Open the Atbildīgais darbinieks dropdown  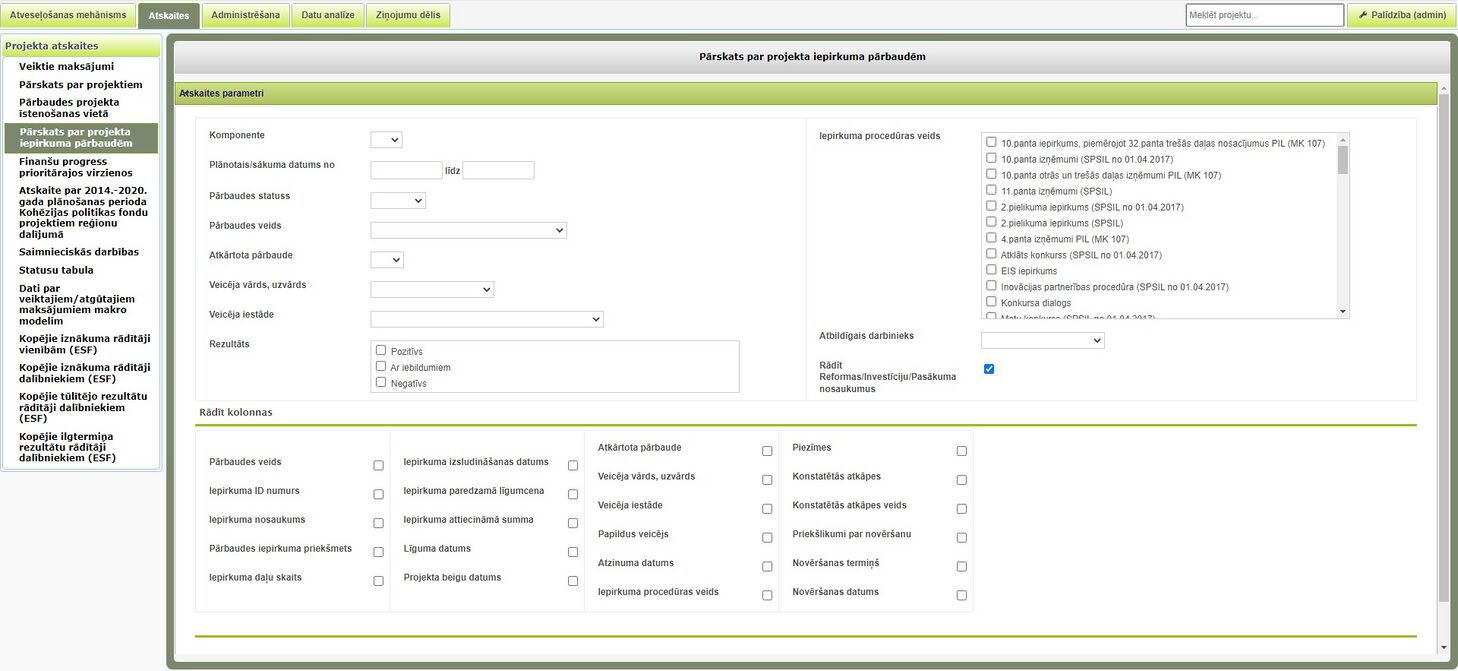pyautogui.click(x=1043, y=340)
